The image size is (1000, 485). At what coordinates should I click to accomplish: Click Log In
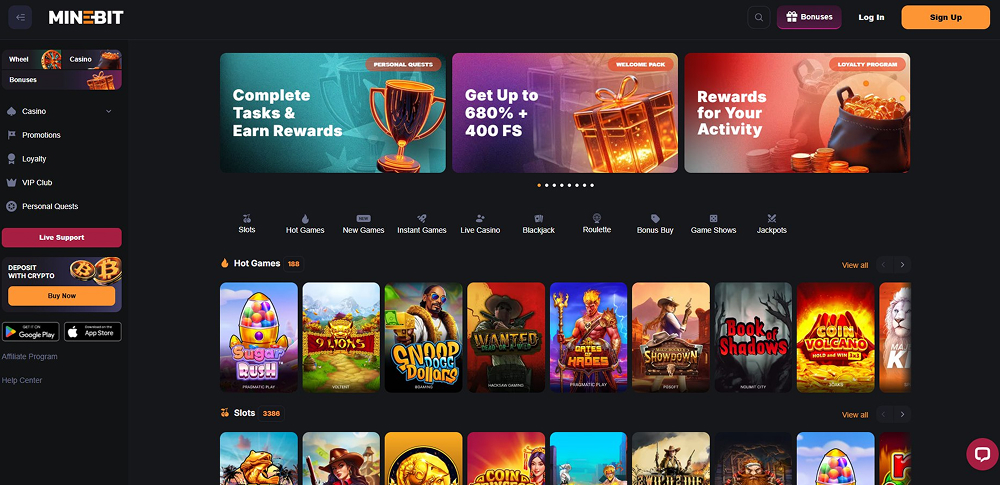(871, 17)
